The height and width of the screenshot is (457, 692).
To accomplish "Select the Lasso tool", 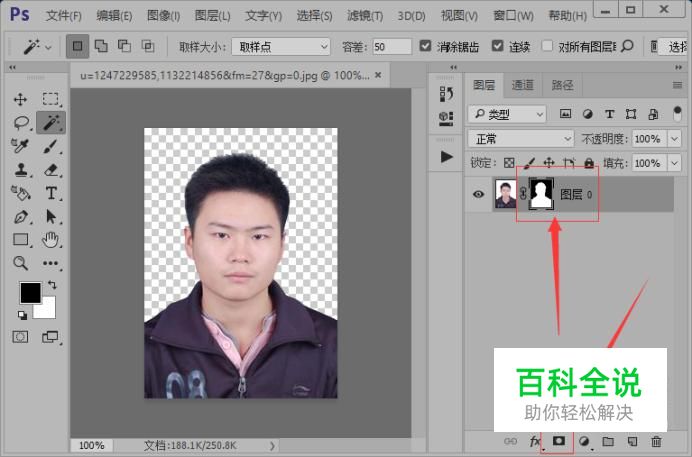I will click(x=21, y=123).
